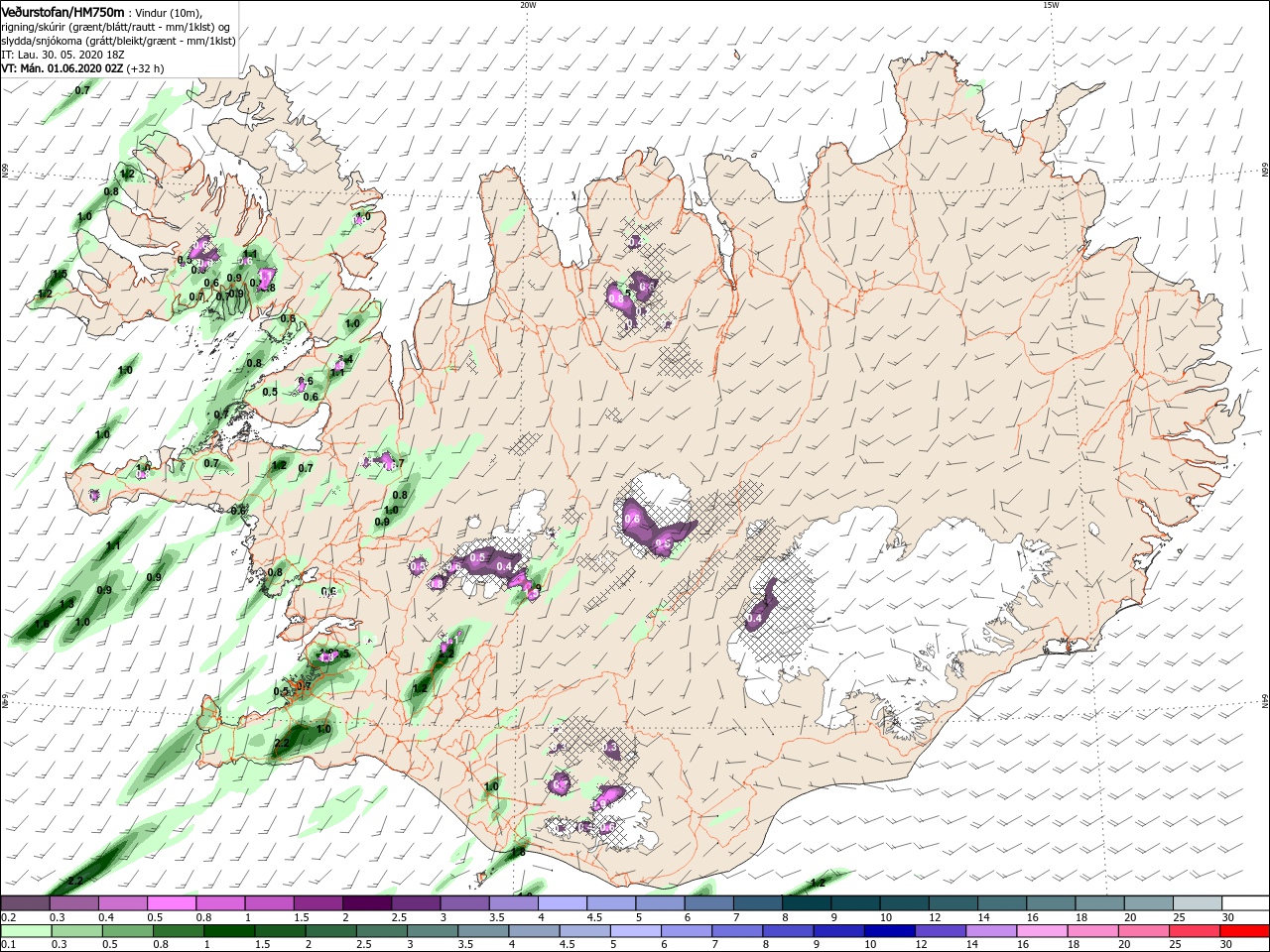Click the upper legend swatch starting at 0.4

tap(123, 903)
